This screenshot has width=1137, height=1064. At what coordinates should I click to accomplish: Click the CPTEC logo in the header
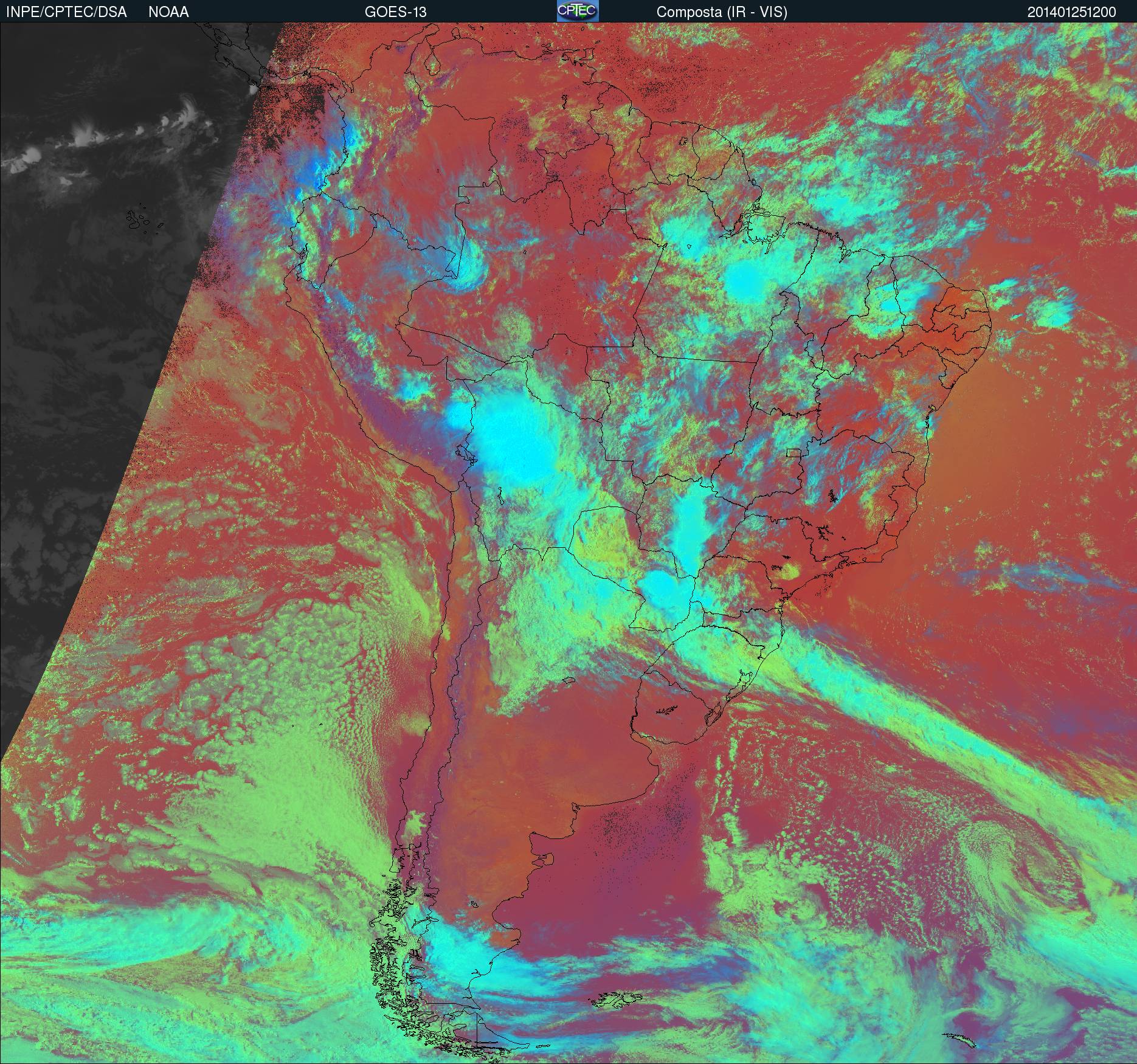click(578, 11)
